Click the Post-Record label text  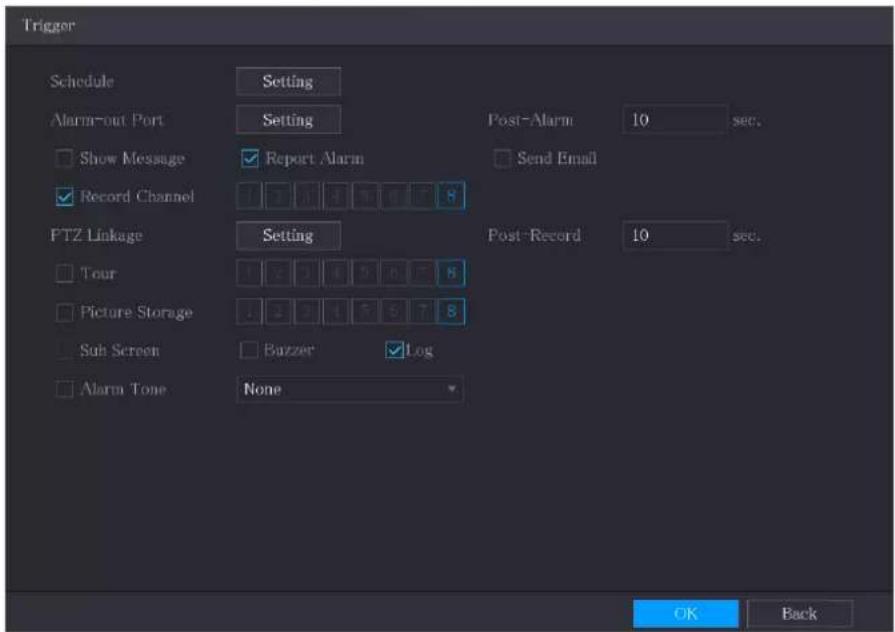[x=534, y=235]
